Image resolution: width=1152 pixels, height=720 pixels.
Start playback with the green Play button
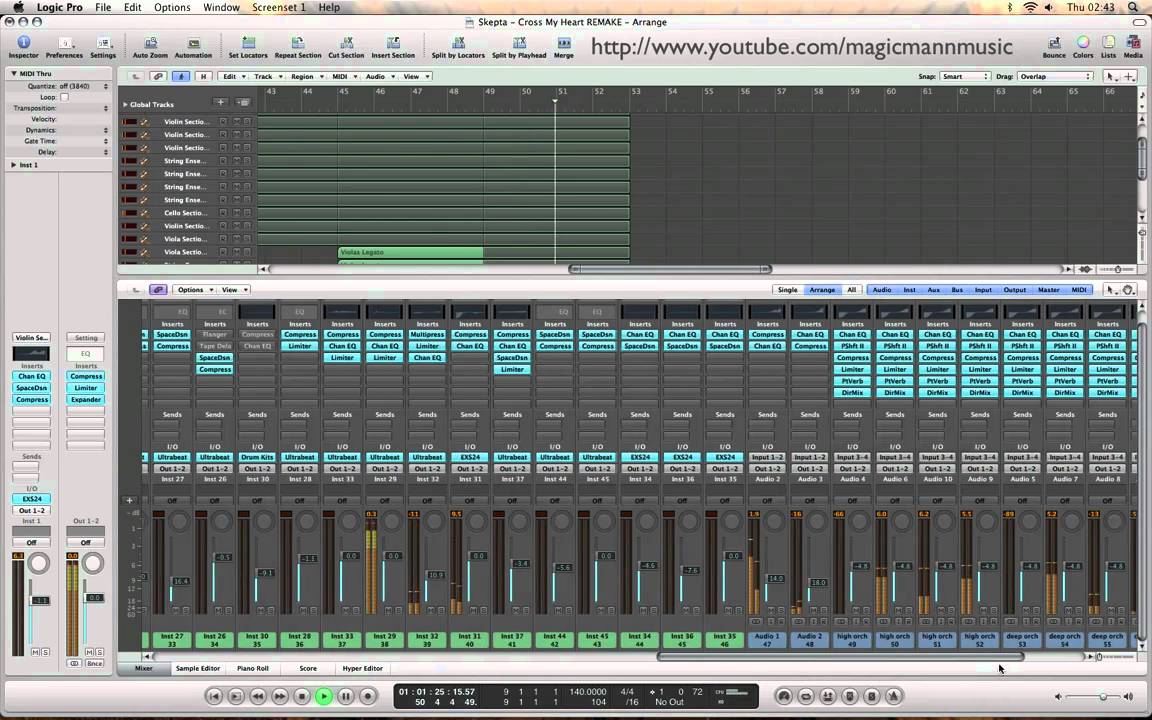tap(324, 696)
